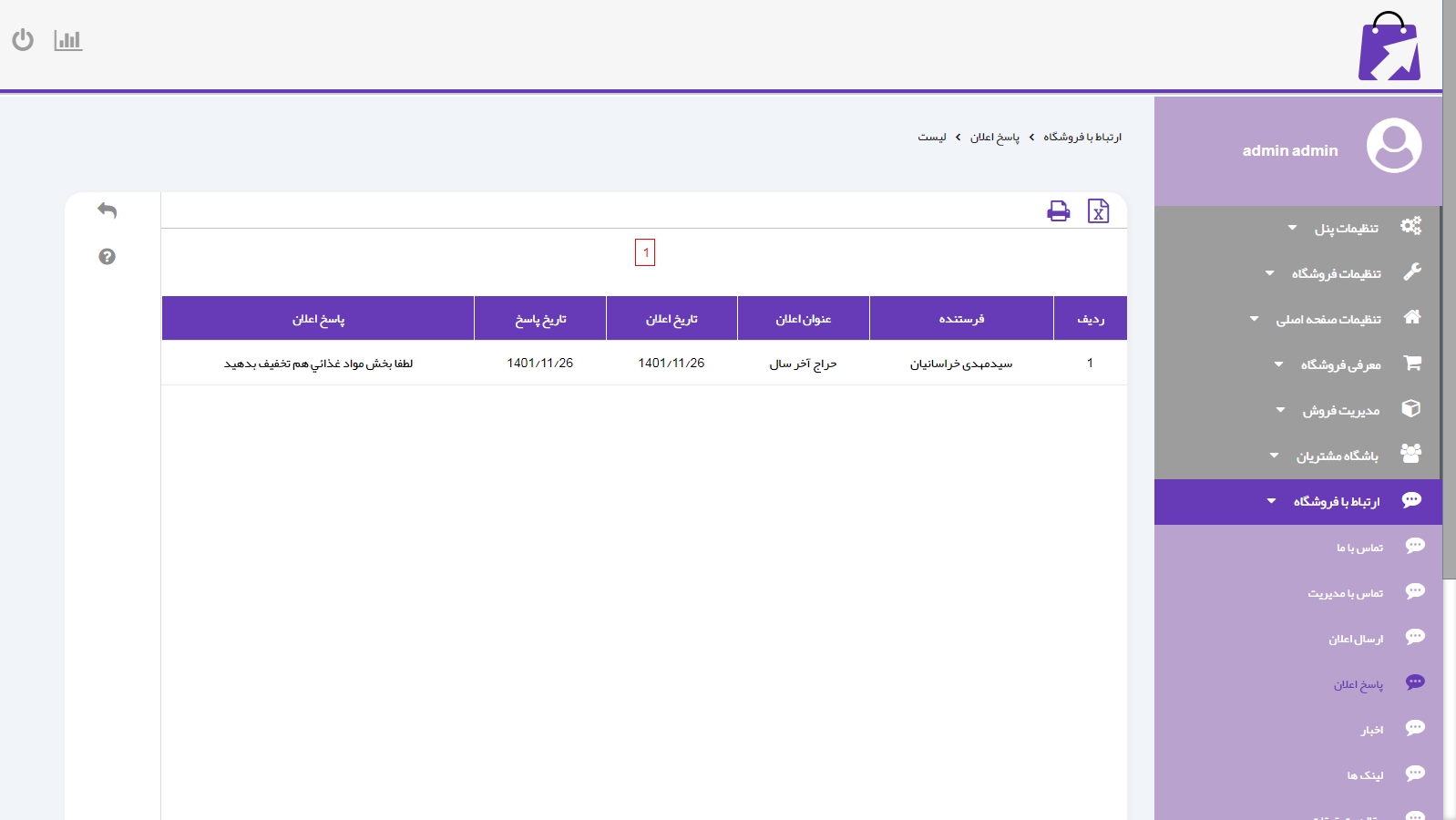Select the اخبار submenu item
The image size is (1456, 820).
pos(1371,730)
